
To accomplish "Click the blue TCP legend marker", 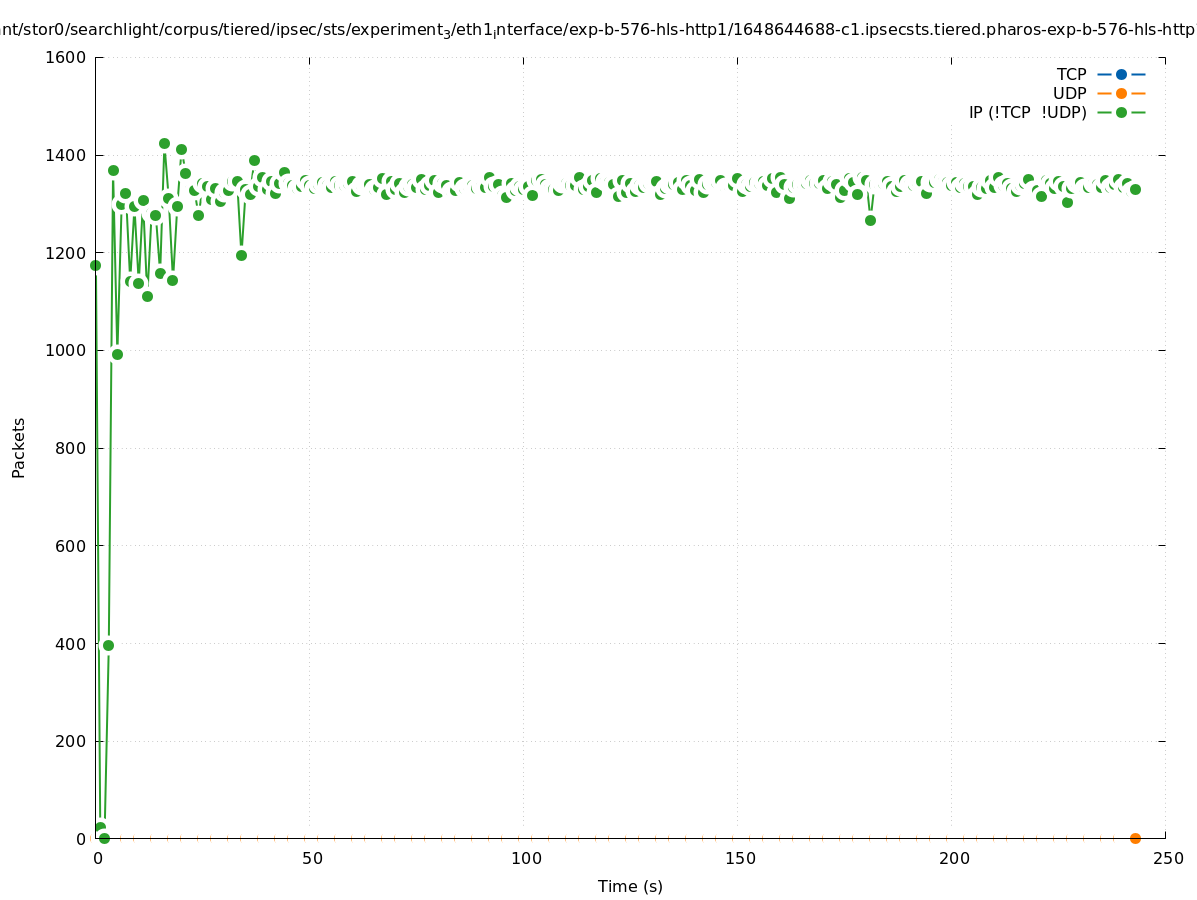I will point(1121,74).
